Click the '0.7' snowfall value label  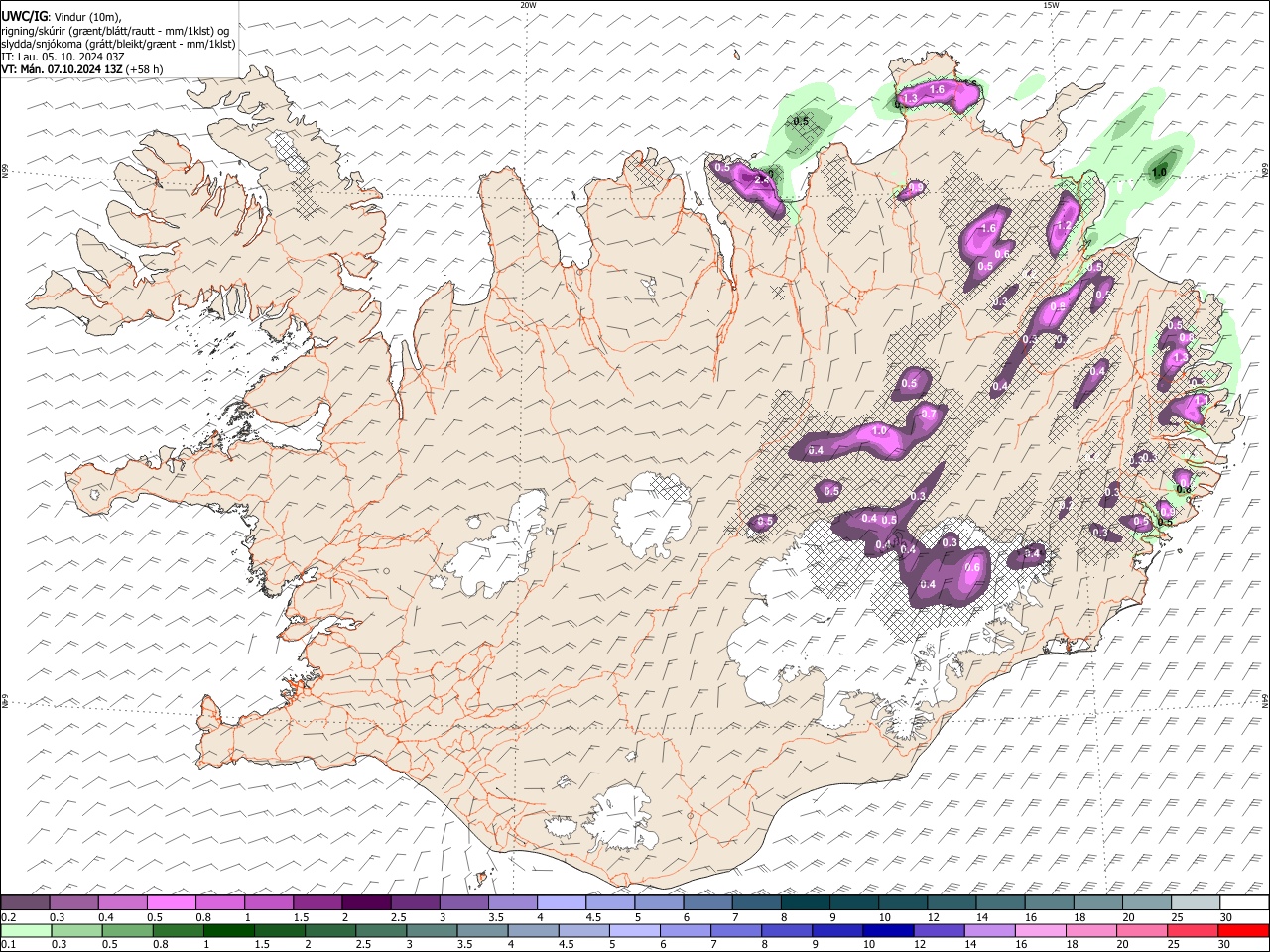click(929, 414)
